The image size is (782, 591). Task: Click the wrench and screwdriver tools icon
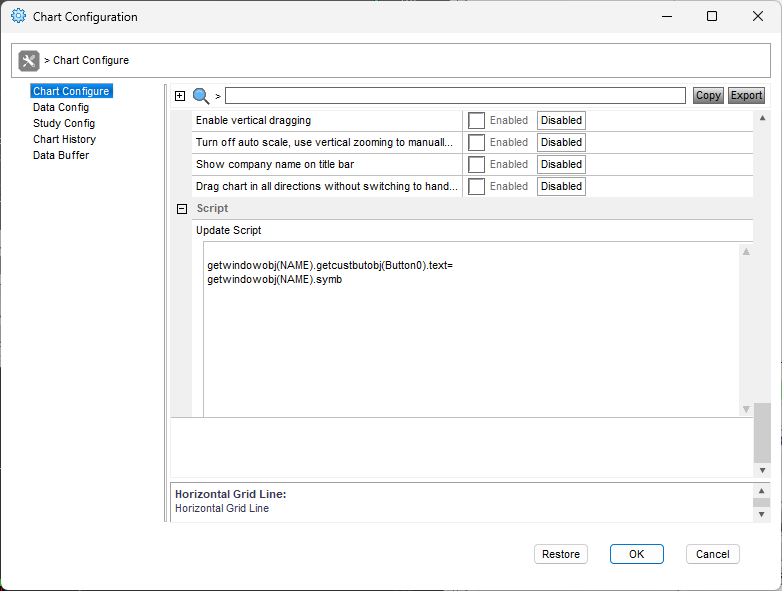[28, 61]
